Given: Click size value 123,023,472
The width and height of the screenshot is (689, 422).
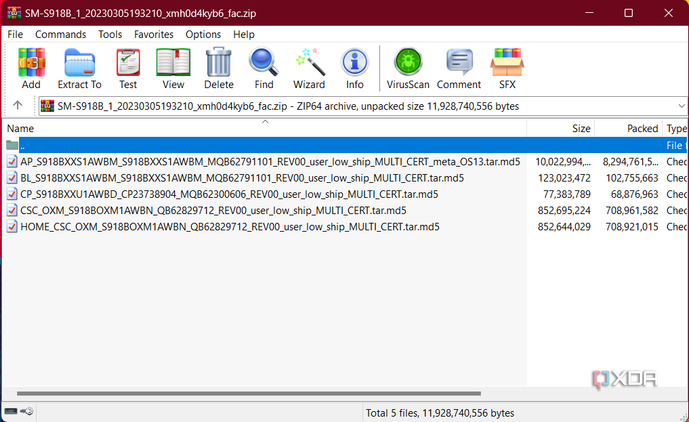Looking at the screenshot, I should [564, 178].
